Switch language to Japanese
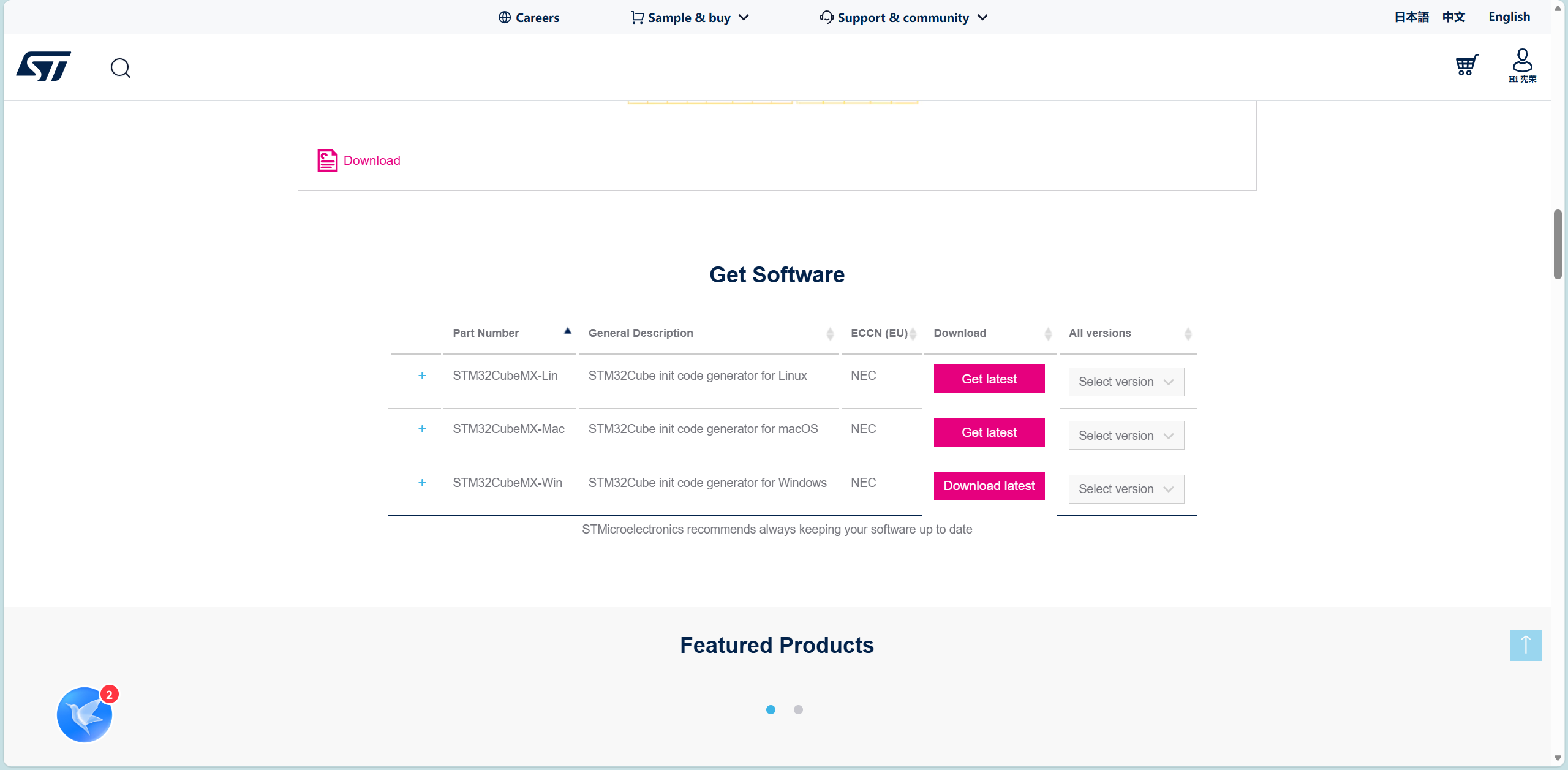The height and width of the screenshot is (770, 1568). click(1411, 17)
